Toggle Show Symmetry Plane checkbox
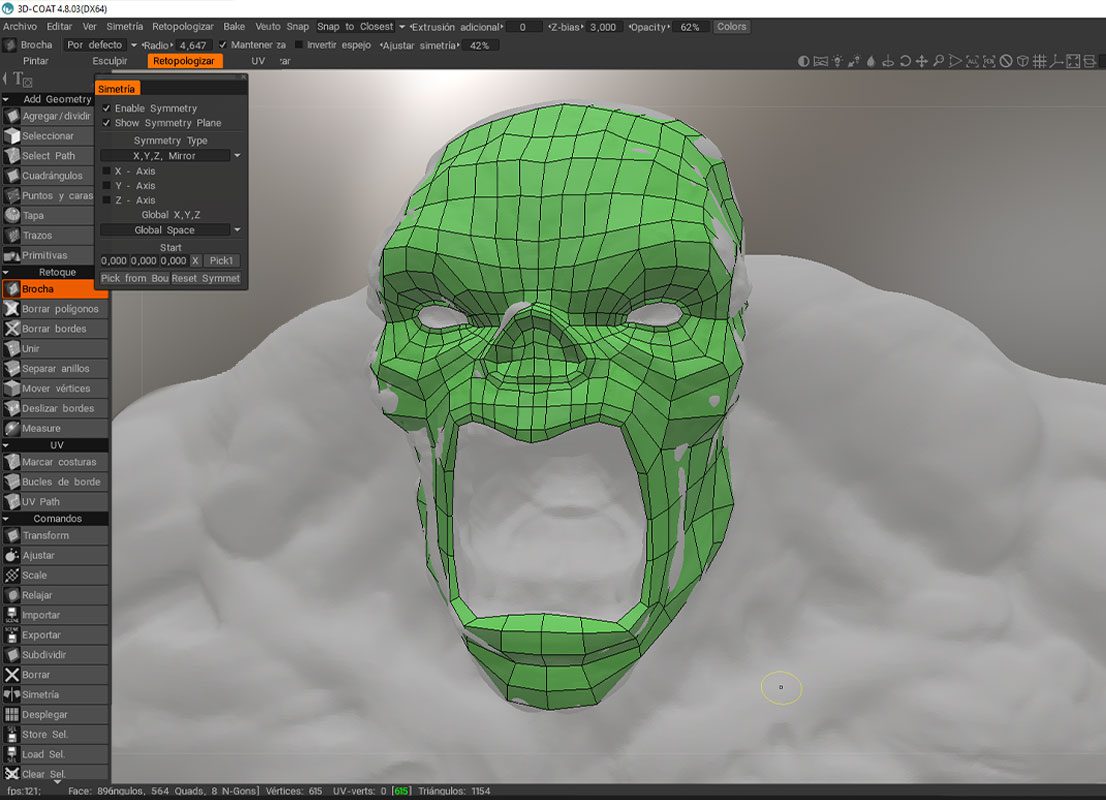 click(x=107, y=123)
